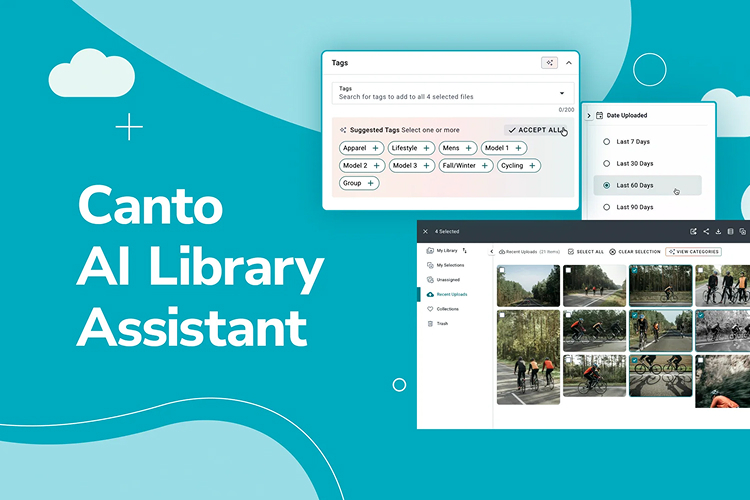Open Recent Uploads in the sidebar
This screenshot has height=500, width=750.
(x=451, y=294)
